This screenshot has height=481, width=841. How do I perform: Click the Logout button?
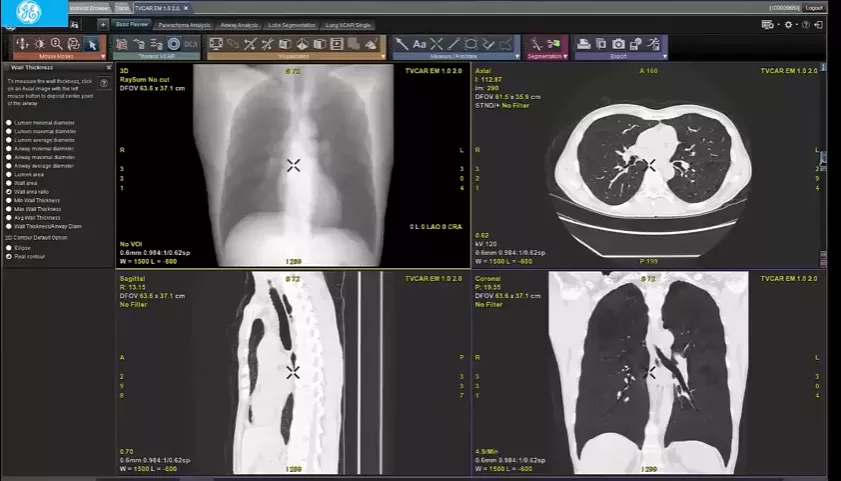814,8
